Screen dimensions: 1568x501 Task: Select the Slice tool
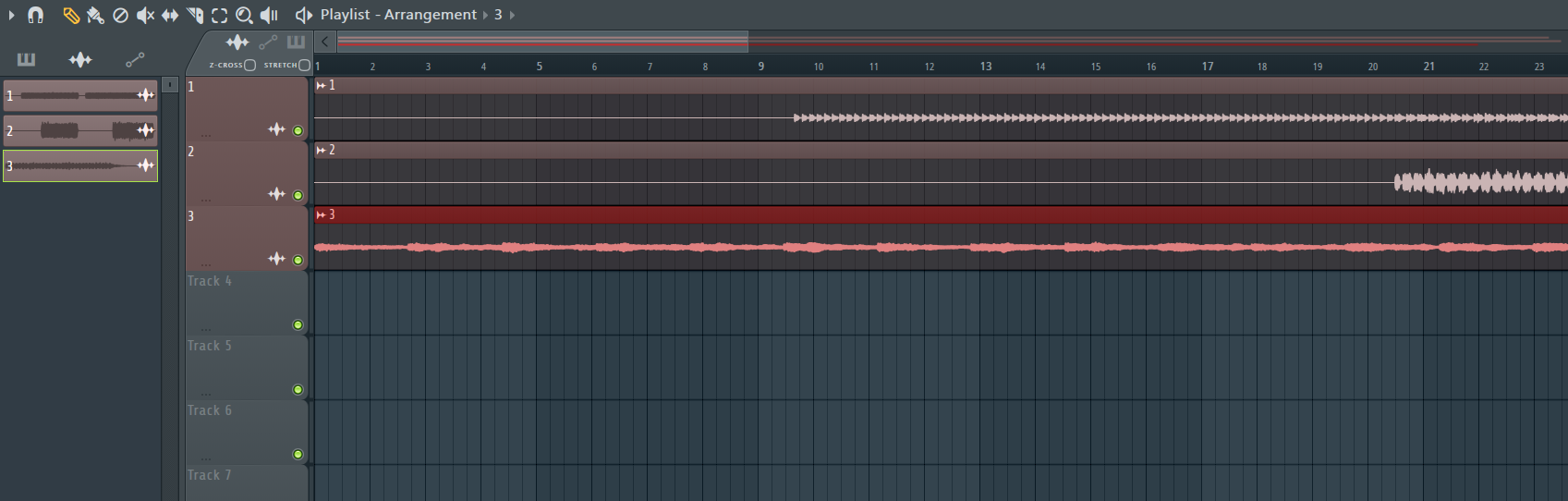click(195, 15)
